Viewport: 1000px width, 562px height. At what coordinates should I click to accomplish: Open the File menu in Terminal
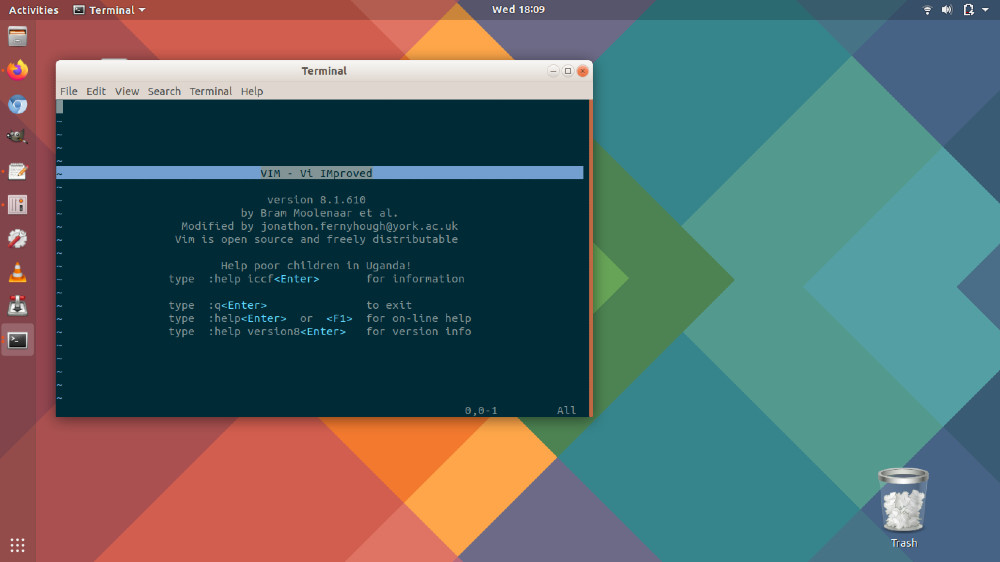pos(69,91)
